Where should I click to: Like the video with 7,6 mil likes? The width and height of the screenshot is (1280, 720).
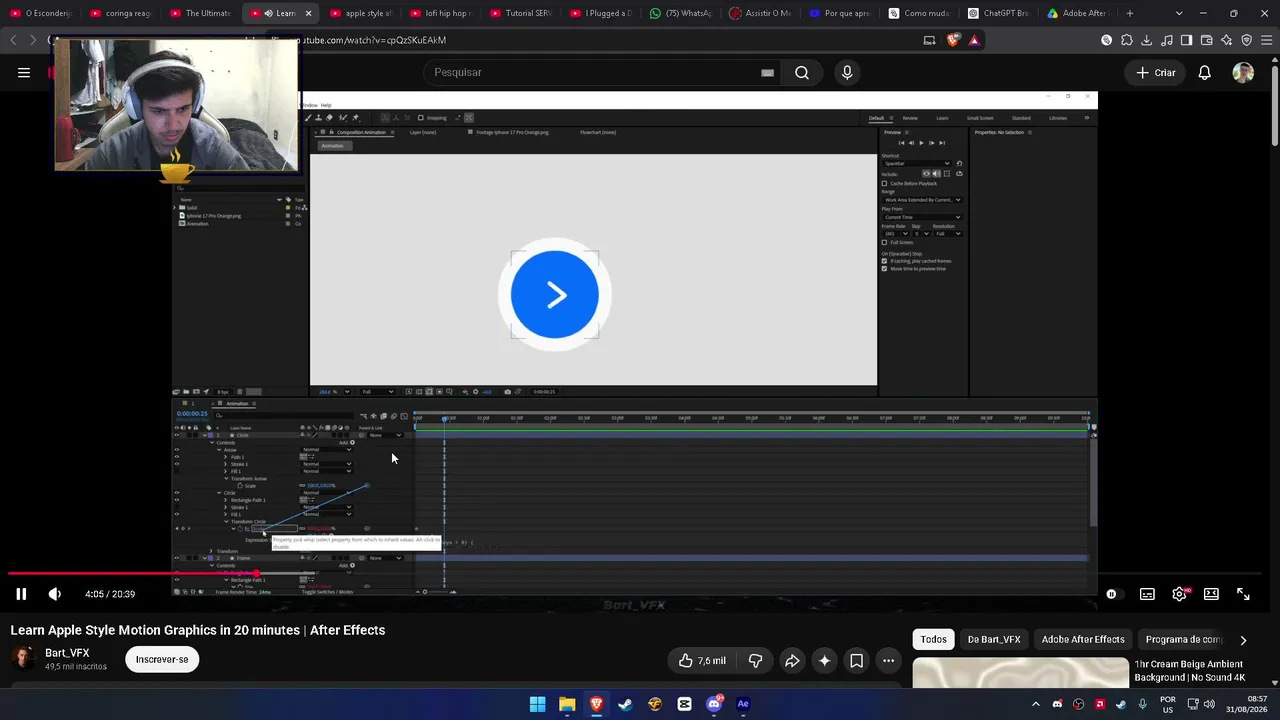pyautogui.click(x=702, y=660)
